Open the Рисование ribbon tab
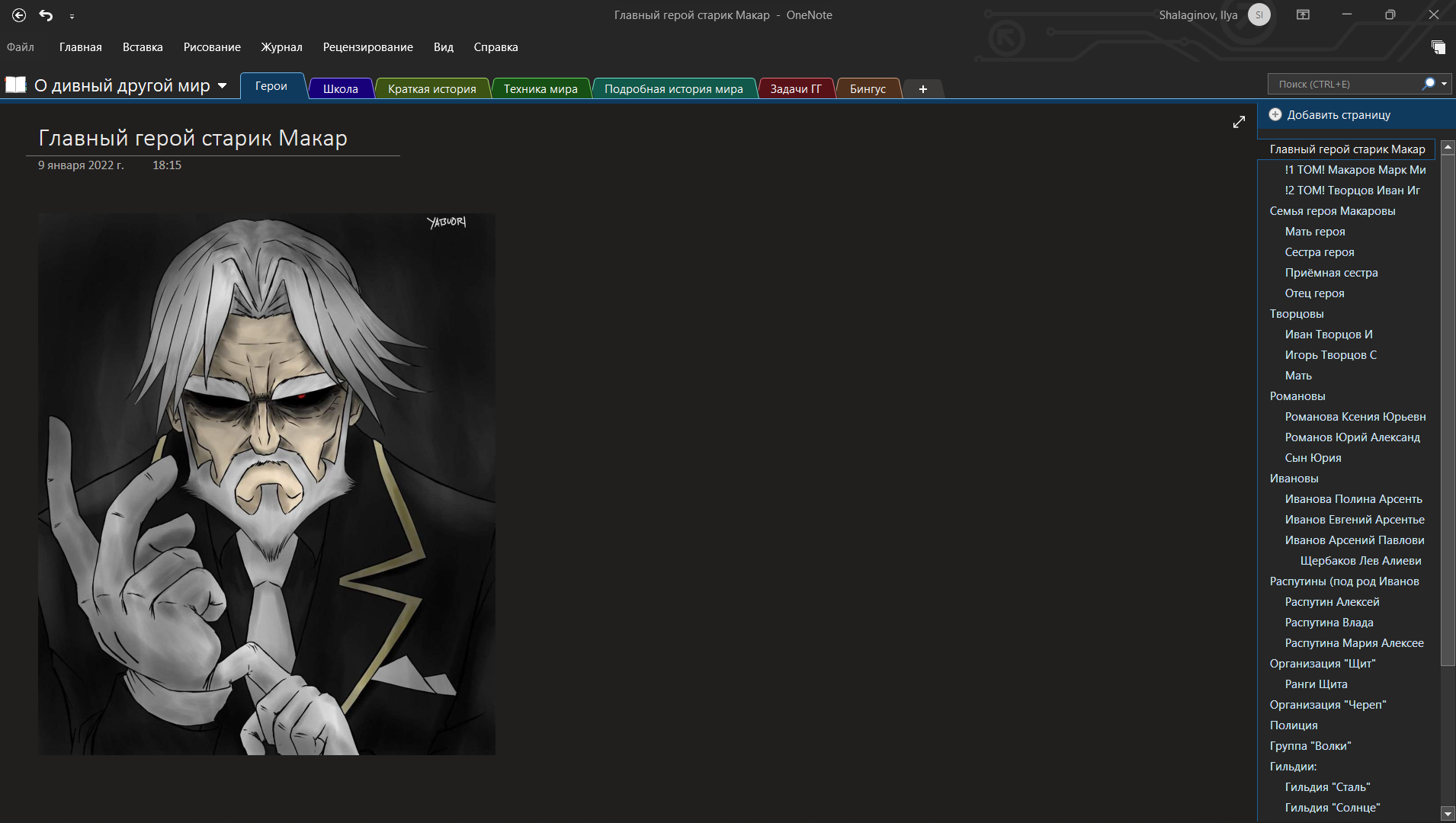Image resolution: width=1456 pixels, height=823 pixels. pos(212,47)
